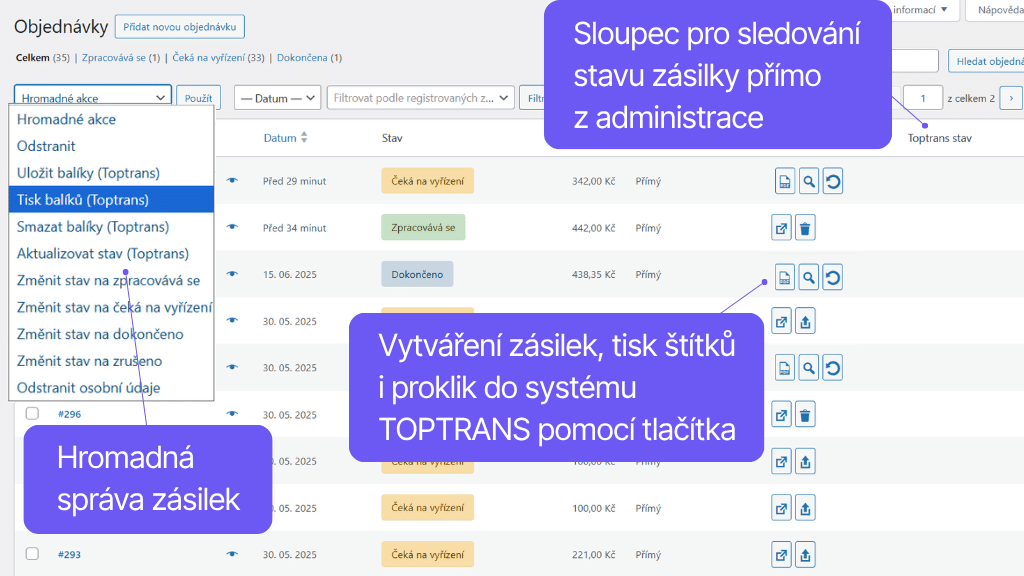
Task: Open external link icon on the #293 row
Action: (x=781, y=553)
